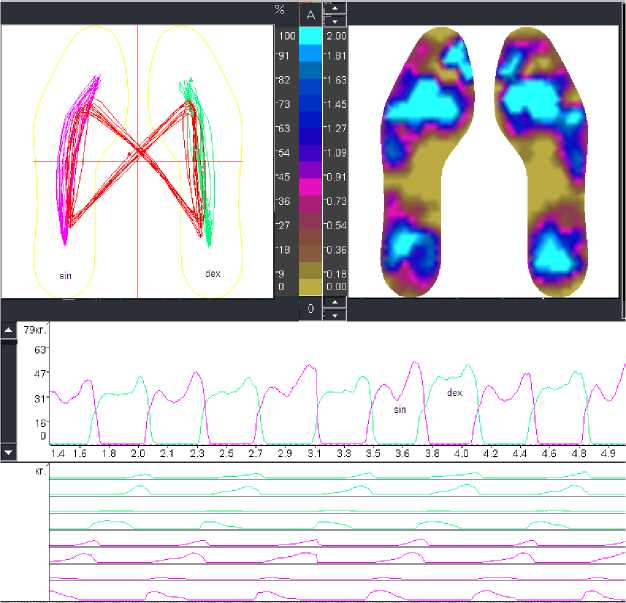Image resolution: width=626 pixels, height=603 pixels.
Task: Click the sin label in trajectory plot
Action: click(x=65, y=276)
